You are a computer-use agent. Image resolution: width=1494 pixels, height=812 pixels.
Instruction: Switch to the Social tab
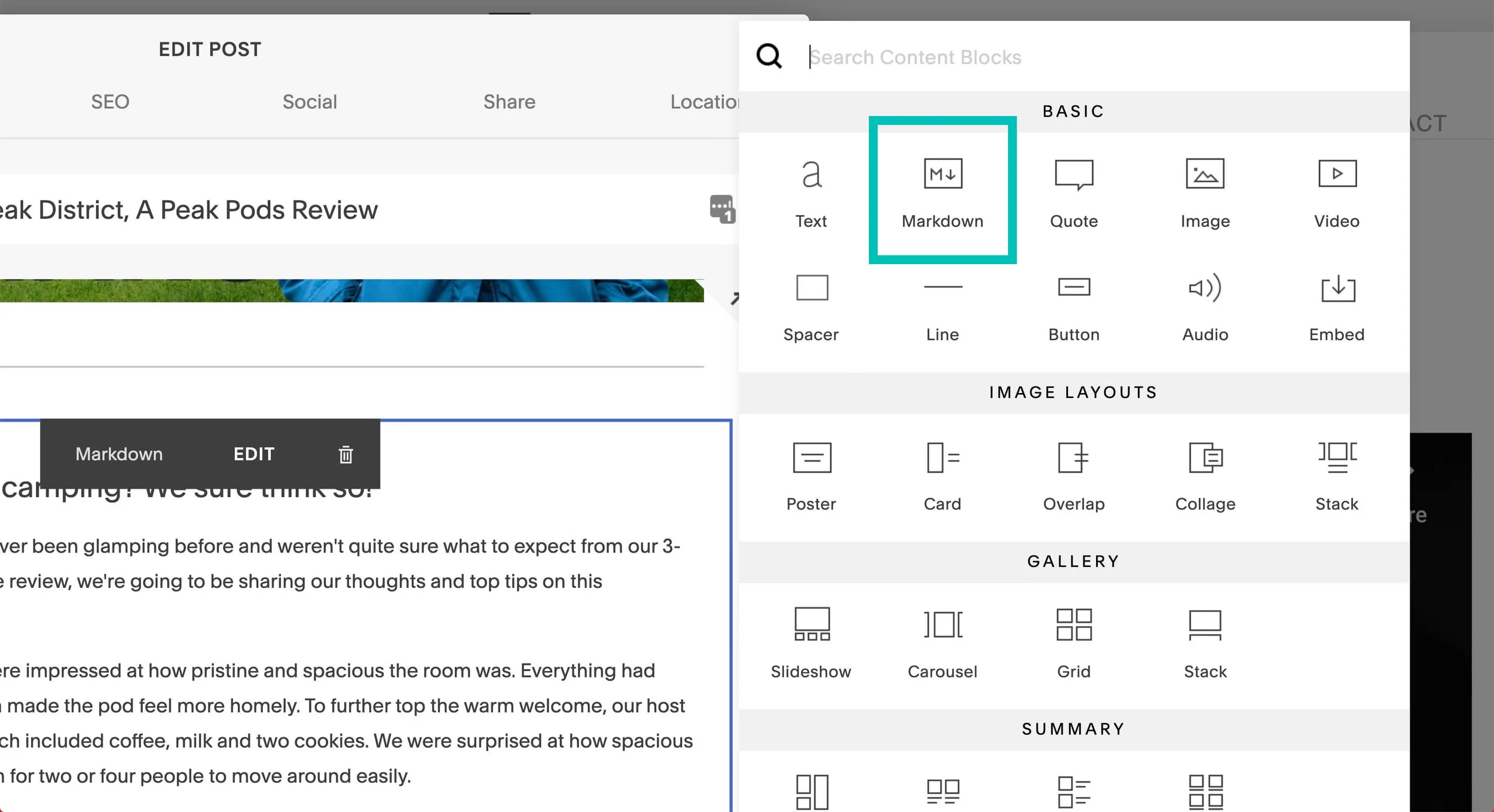[x=310, y=102]
